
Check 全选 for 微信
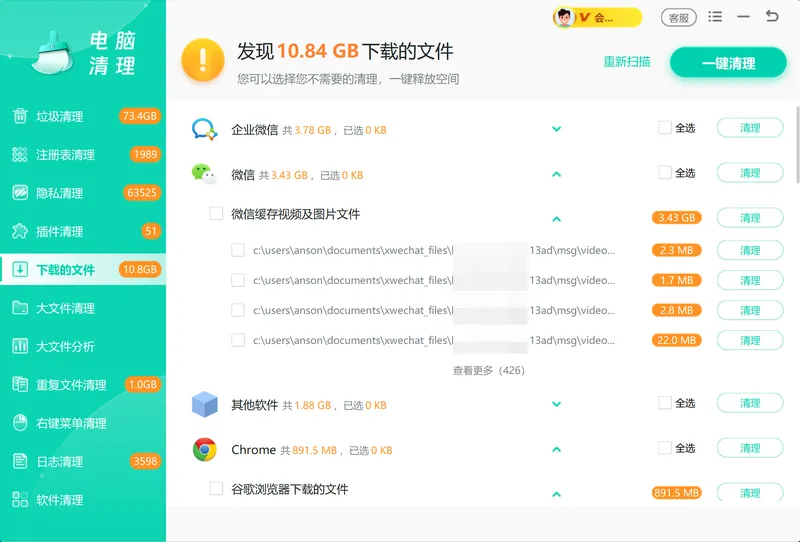point(664,173)
